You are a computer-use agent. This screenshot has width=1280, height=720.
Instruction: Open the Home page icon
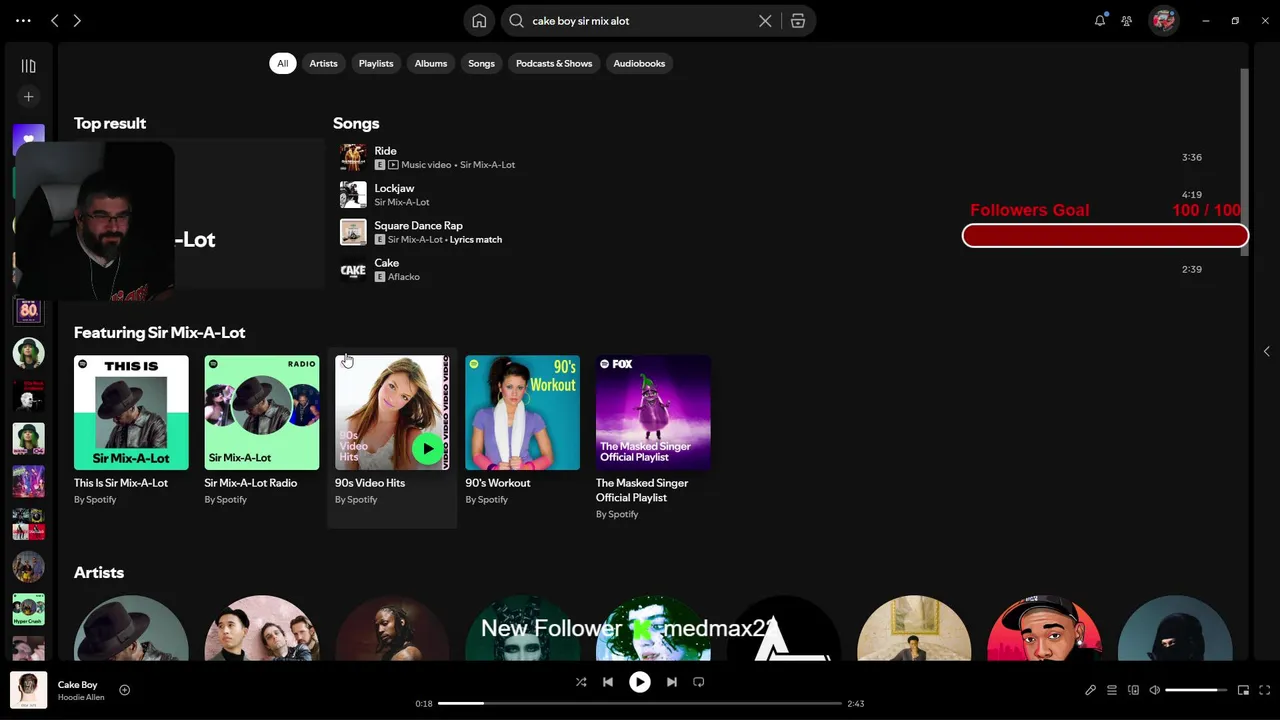[x=479, y=20]
